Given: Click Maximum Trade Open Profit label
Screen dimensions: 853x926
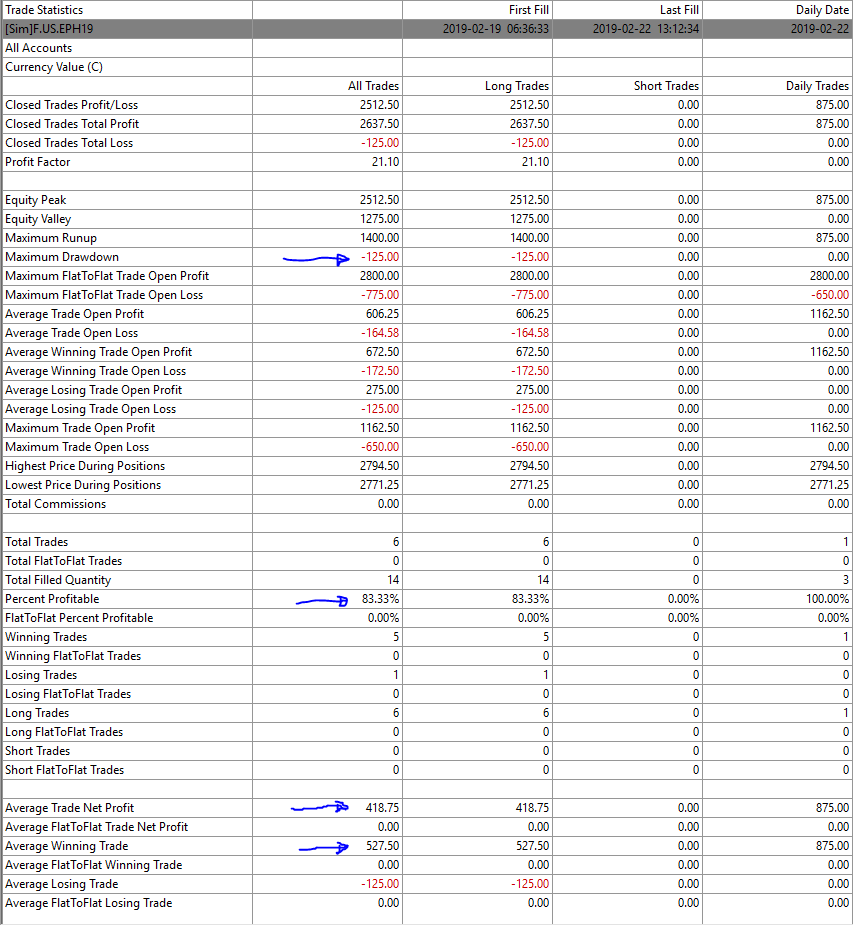Looking at the screenshot, I should pyautogui.click(x=80, y=428).
